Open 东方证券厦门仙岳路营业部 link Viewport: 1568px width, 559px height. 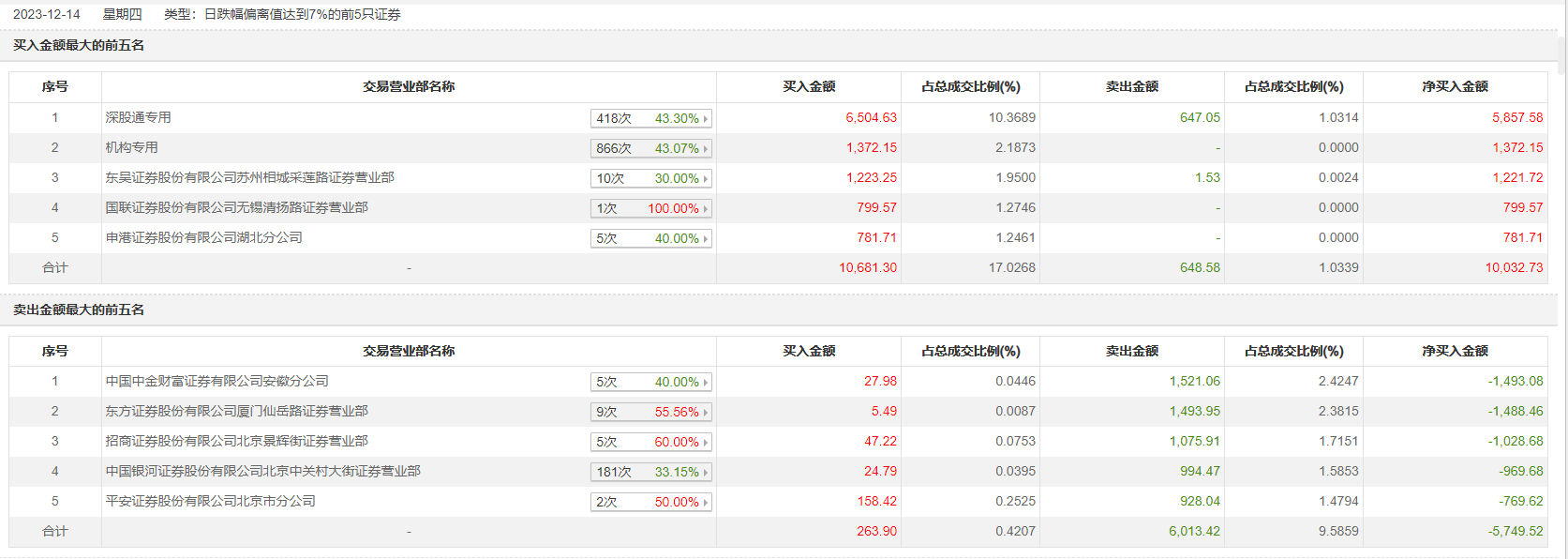236,411
